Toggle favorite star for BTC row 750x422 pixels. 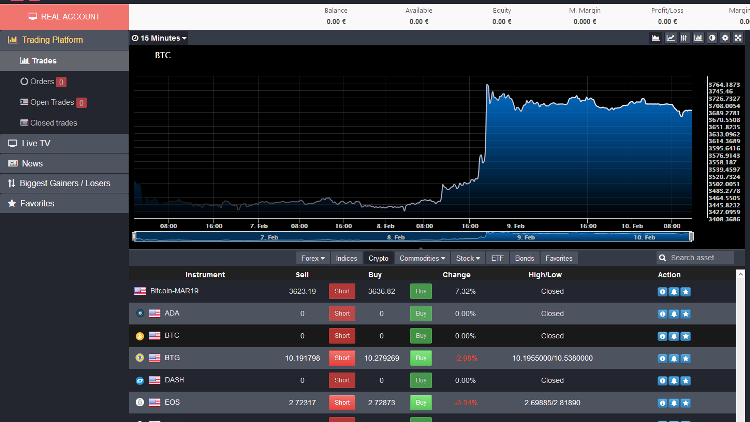(x=685, y=336)
